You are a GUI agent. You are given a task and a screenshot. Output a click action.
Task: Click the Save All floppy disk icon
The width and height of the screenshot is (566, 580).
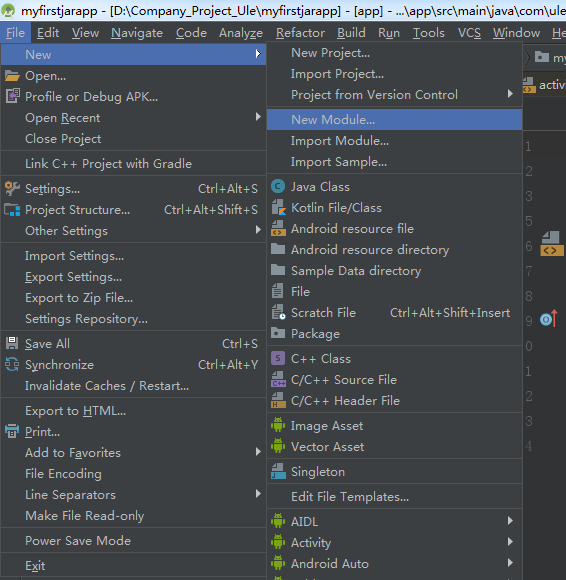(12, 343)
